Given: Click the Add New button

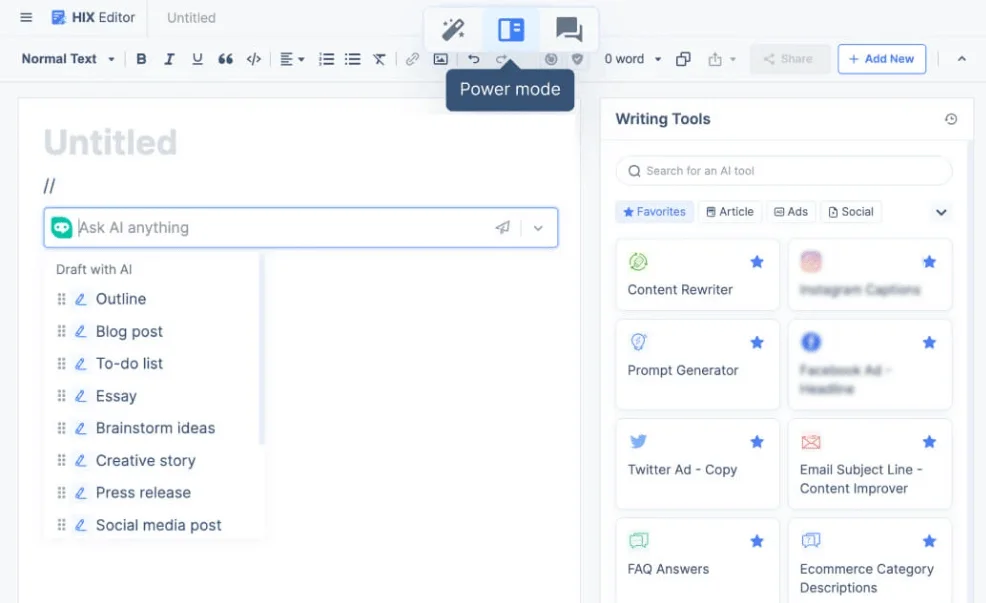Looking at the screenshot, I should tap(881, 59).
